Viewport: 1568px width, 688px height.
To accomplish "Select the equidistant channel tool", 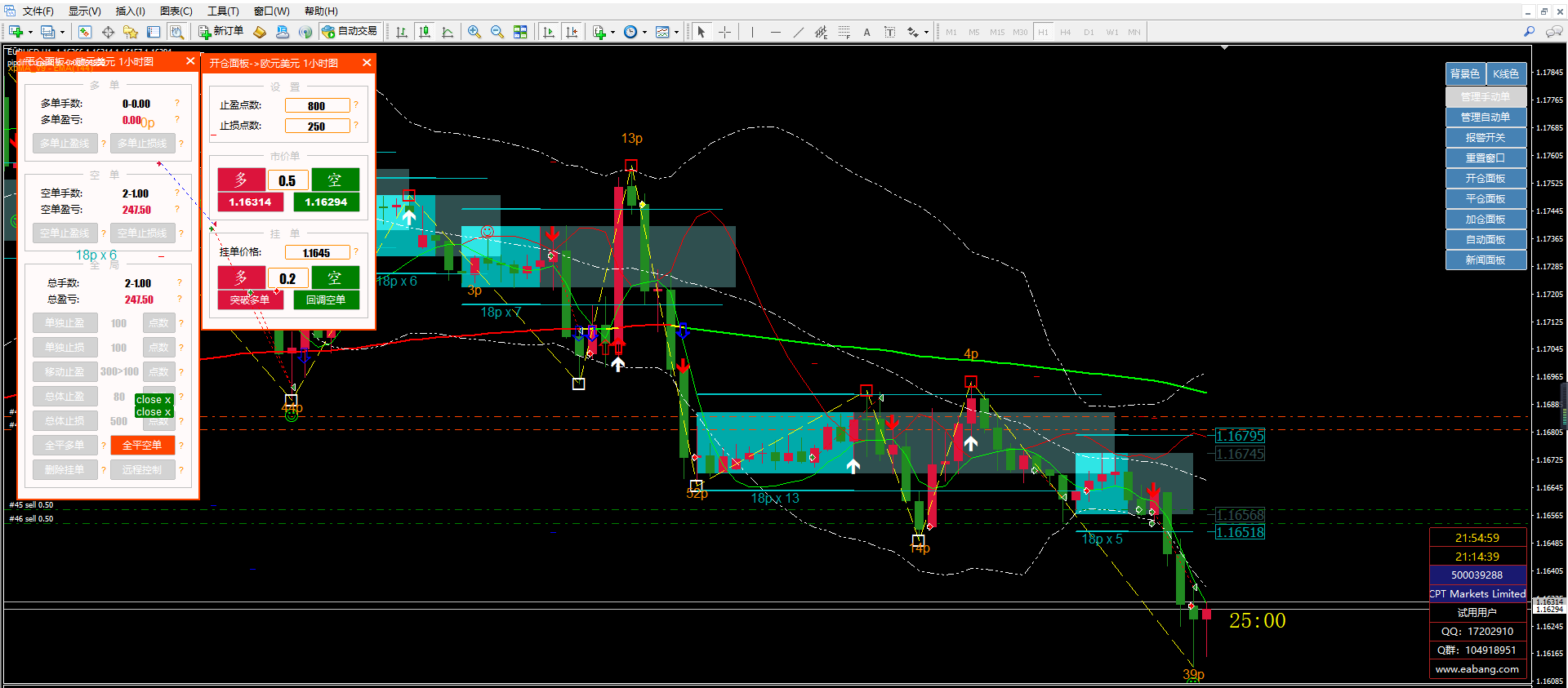I will (821, 32).
